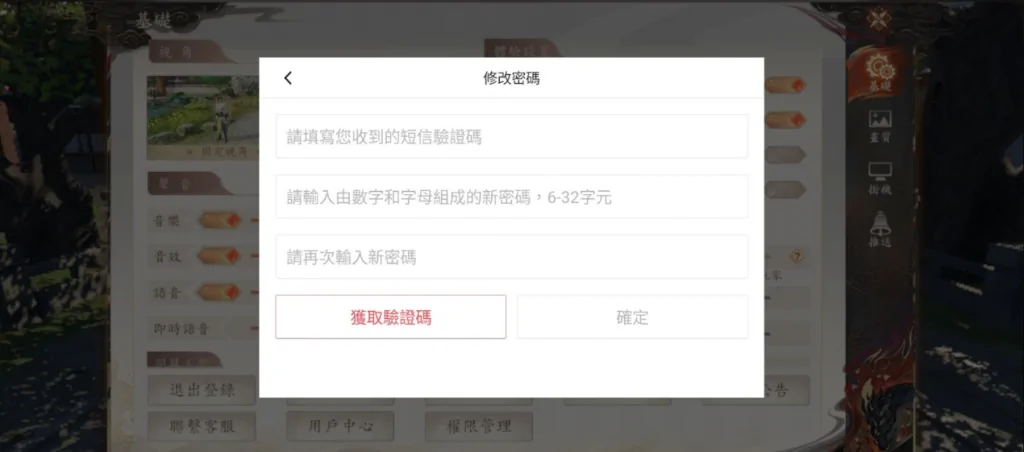The image size is (1024, 452).
Task: Close settings with the top-right cross icon
Action: 879,18
